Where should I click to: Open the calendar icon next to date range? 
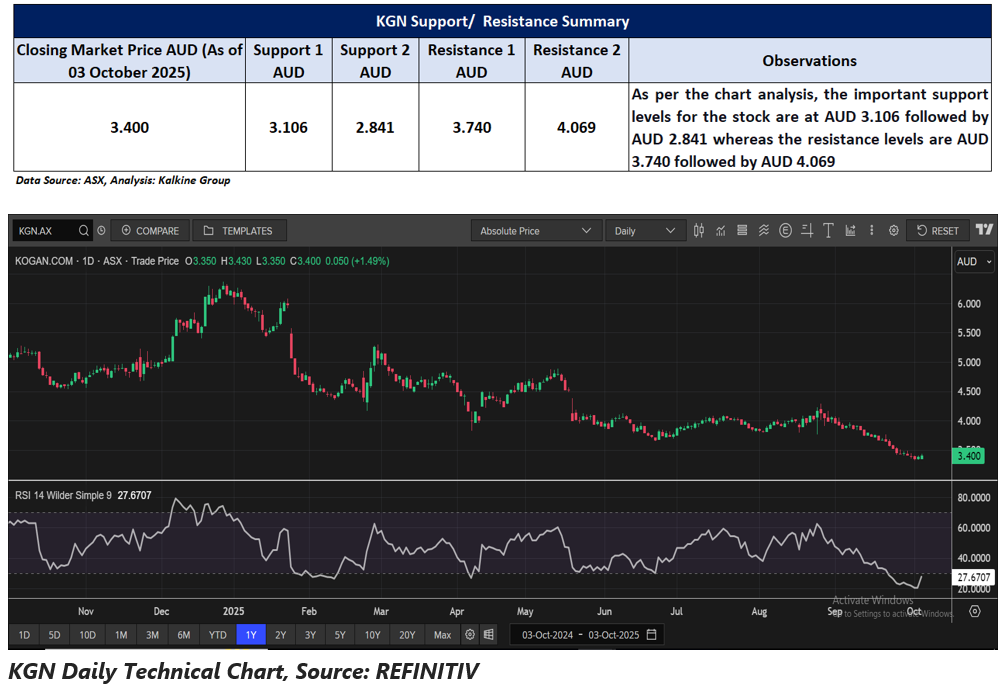point(652,635)
